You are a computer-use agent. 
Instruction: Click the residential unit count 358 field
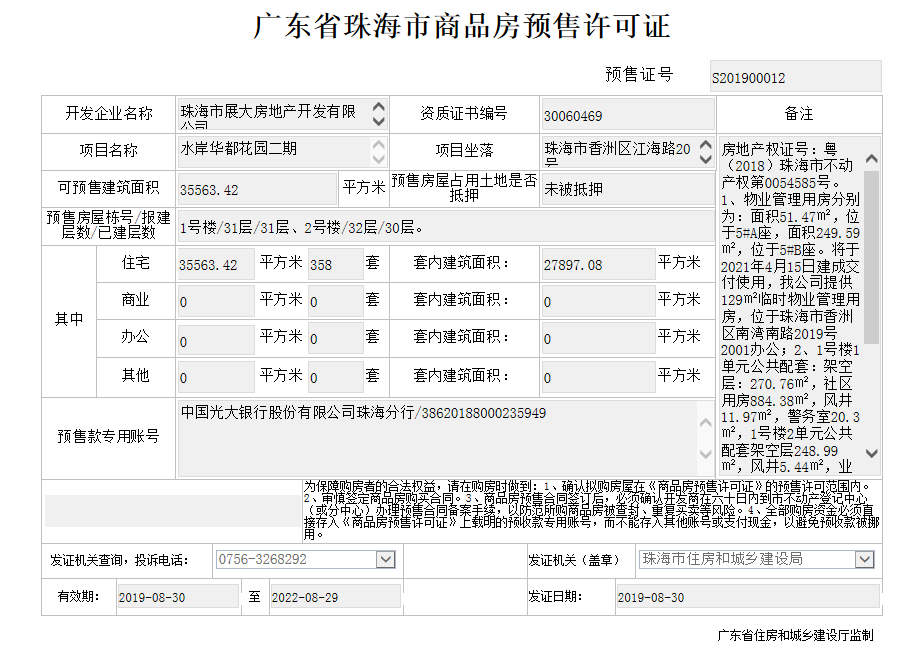click(335, 265)
